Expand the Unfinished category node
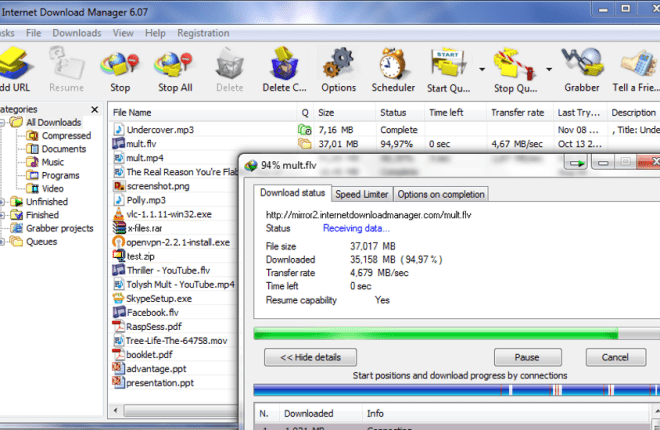The width and height of the screenshot is (660, 430). click(x=2, y=202)
